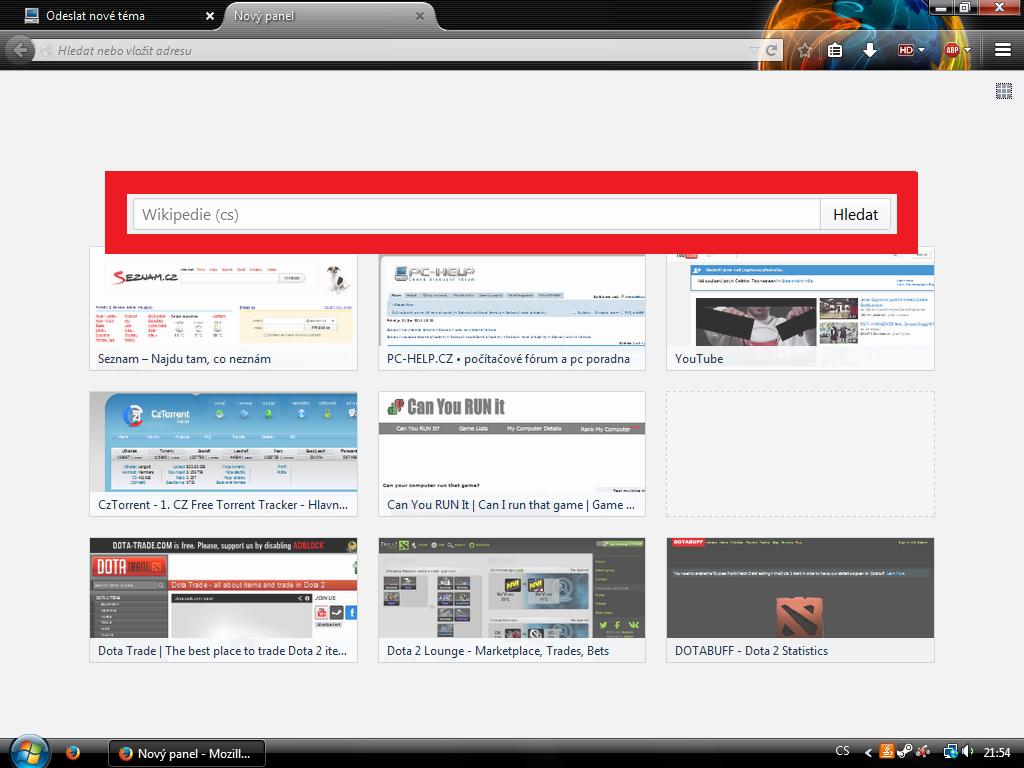The width and height of the screenshot is (1024, 768).
Task: Click the Adblock Plus ABP icon
Action: point(952,50)
